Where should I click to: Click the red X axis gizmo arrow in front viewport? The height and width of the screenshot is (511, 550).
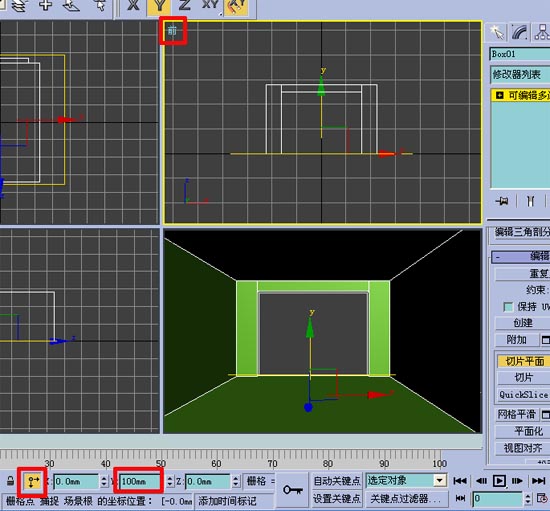[387, 154]
